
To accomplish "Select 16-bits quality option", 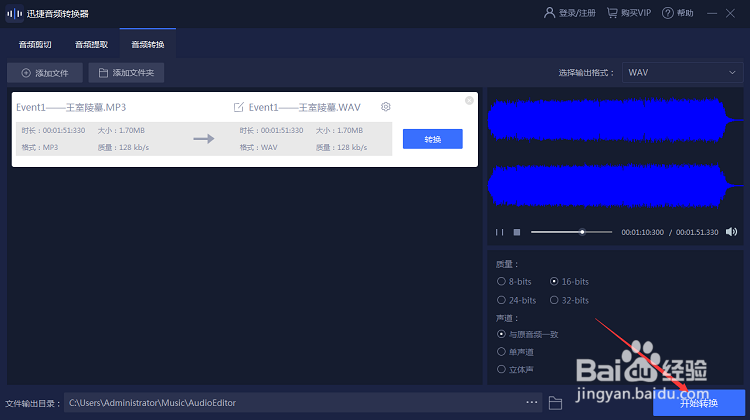I will [569, 282].
